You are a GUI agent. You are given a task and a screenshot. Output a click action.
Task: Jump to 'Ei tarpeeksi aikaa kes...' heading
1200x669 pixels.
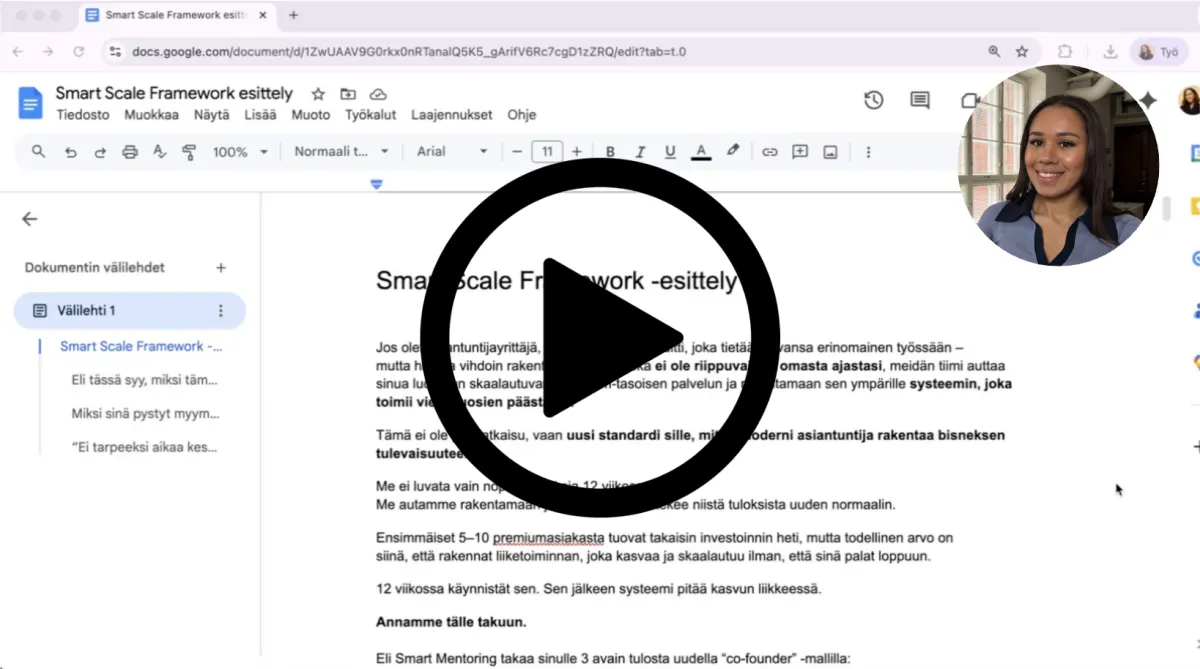pos(145,447)
